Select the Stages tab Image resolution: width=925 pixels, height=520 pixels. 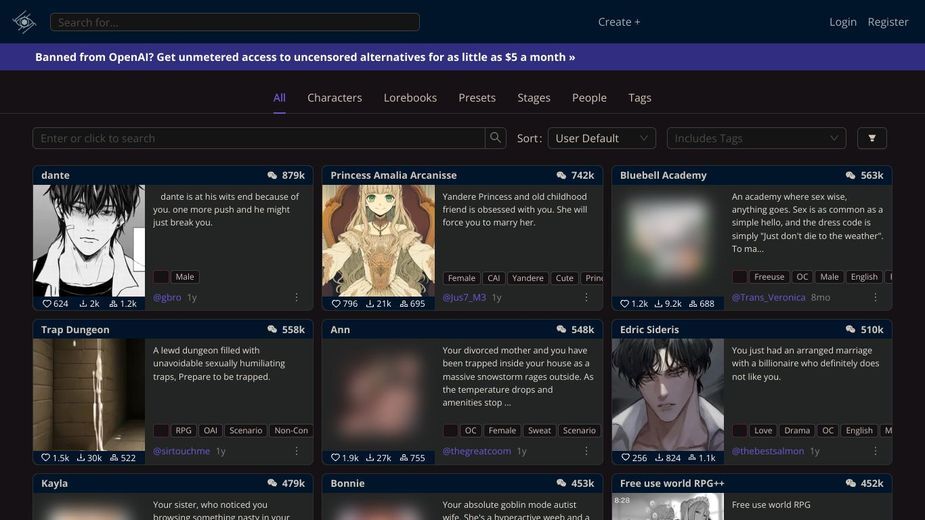click(534, 98)
